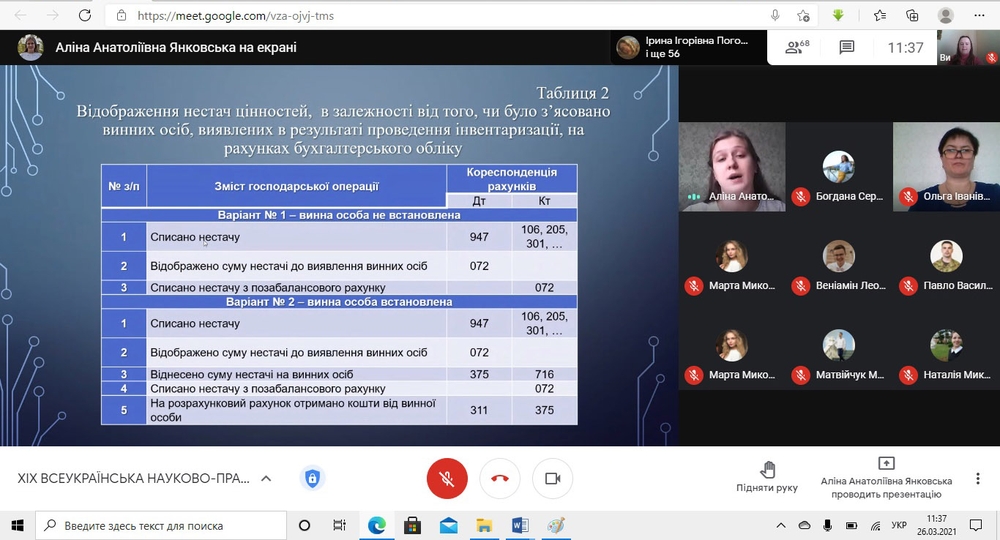Open presentation info for Аліна Анатоліївна Янковська
1000x540 pixels.
[886, 478]
